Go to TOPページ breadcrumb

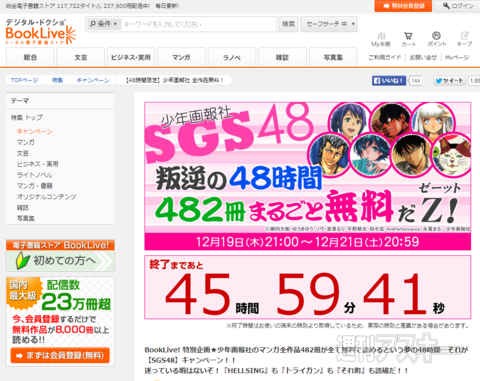click(24, 80)
